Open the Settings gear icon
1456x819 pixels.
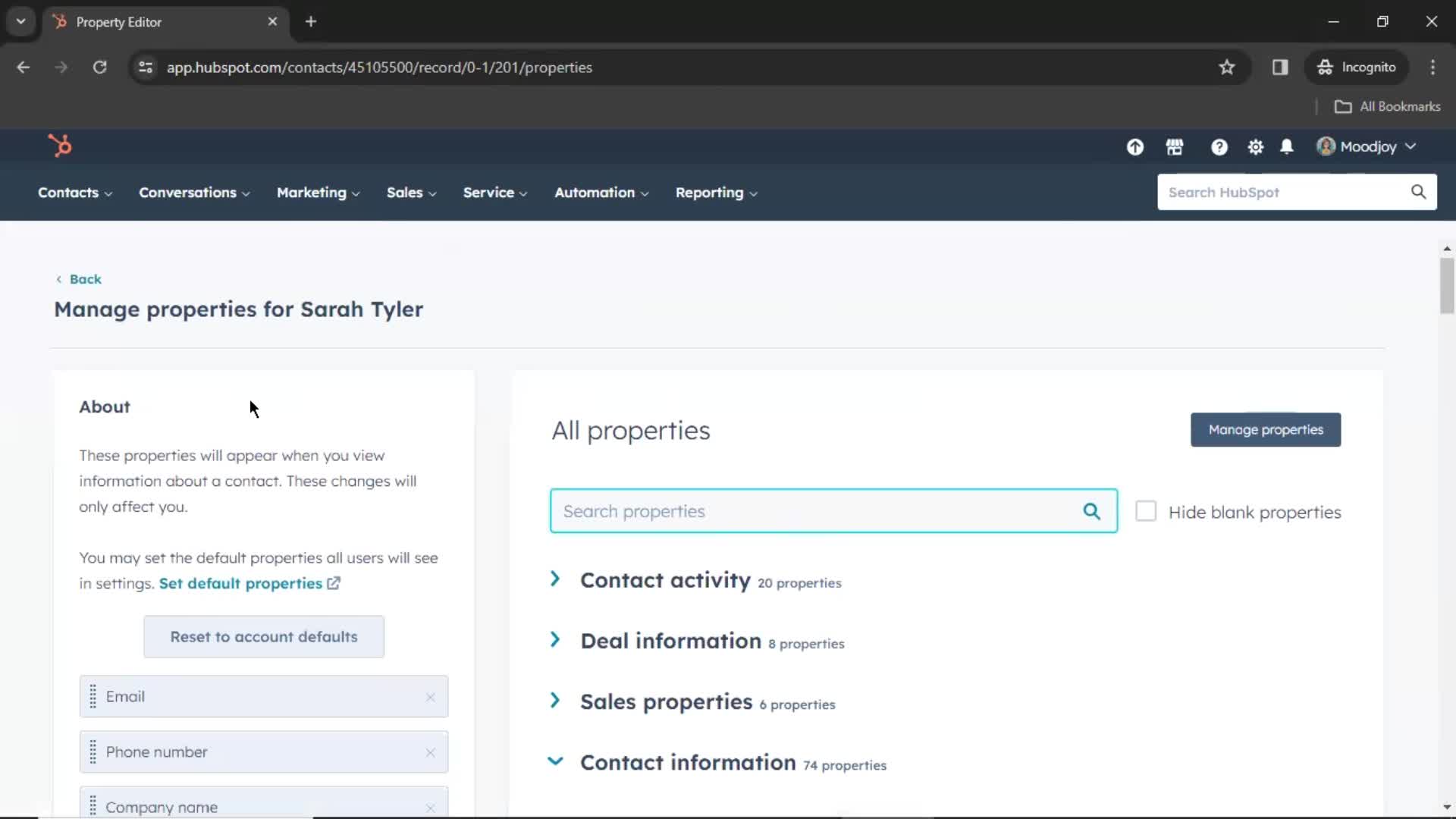click(1256, 147)
